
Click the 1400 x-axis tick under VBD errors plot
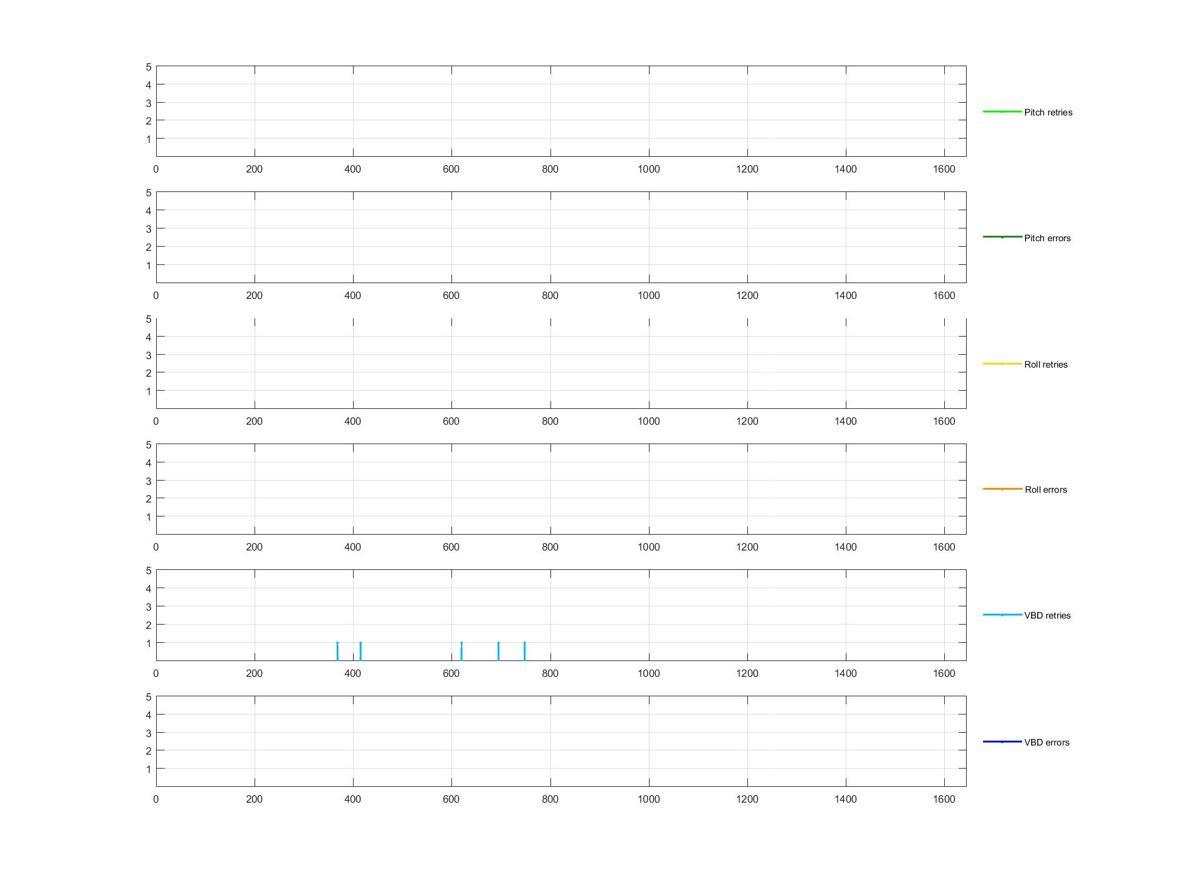(x=846, y=800)
